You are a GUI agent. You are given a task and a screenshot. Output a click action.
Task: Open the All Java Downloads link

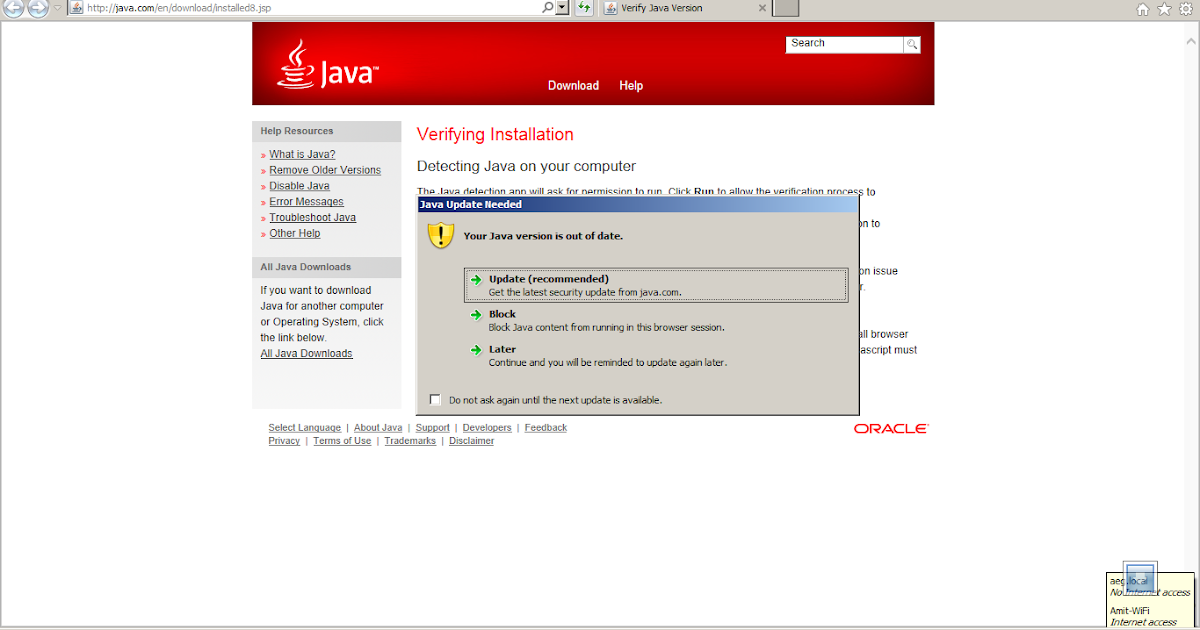(x=306, y=354)
